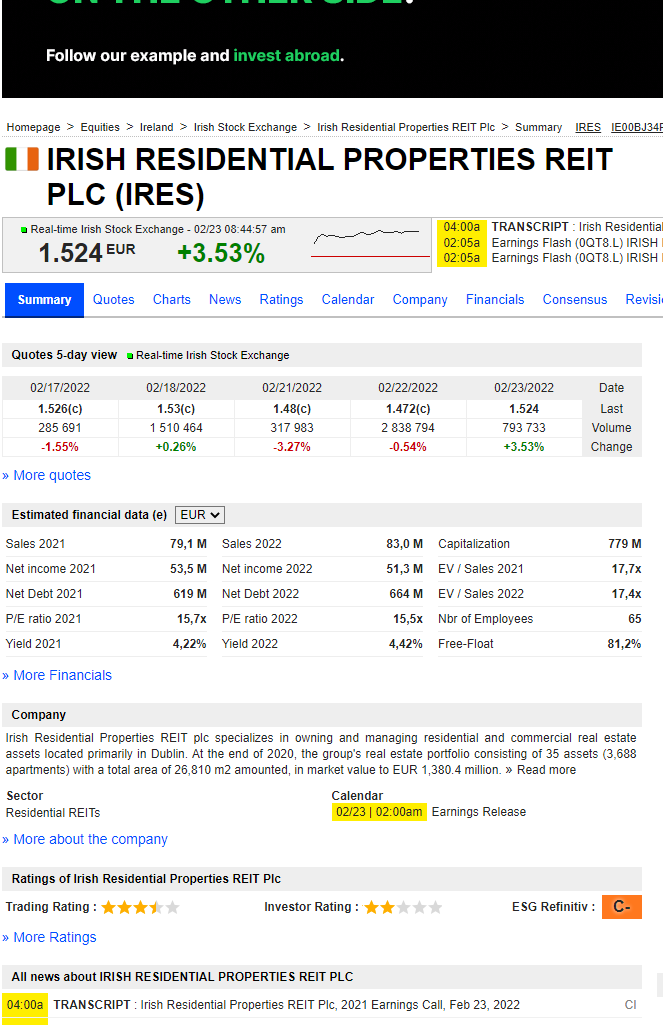
Task: Click the Nbr of Employees value 65
Action: [634, 619]
